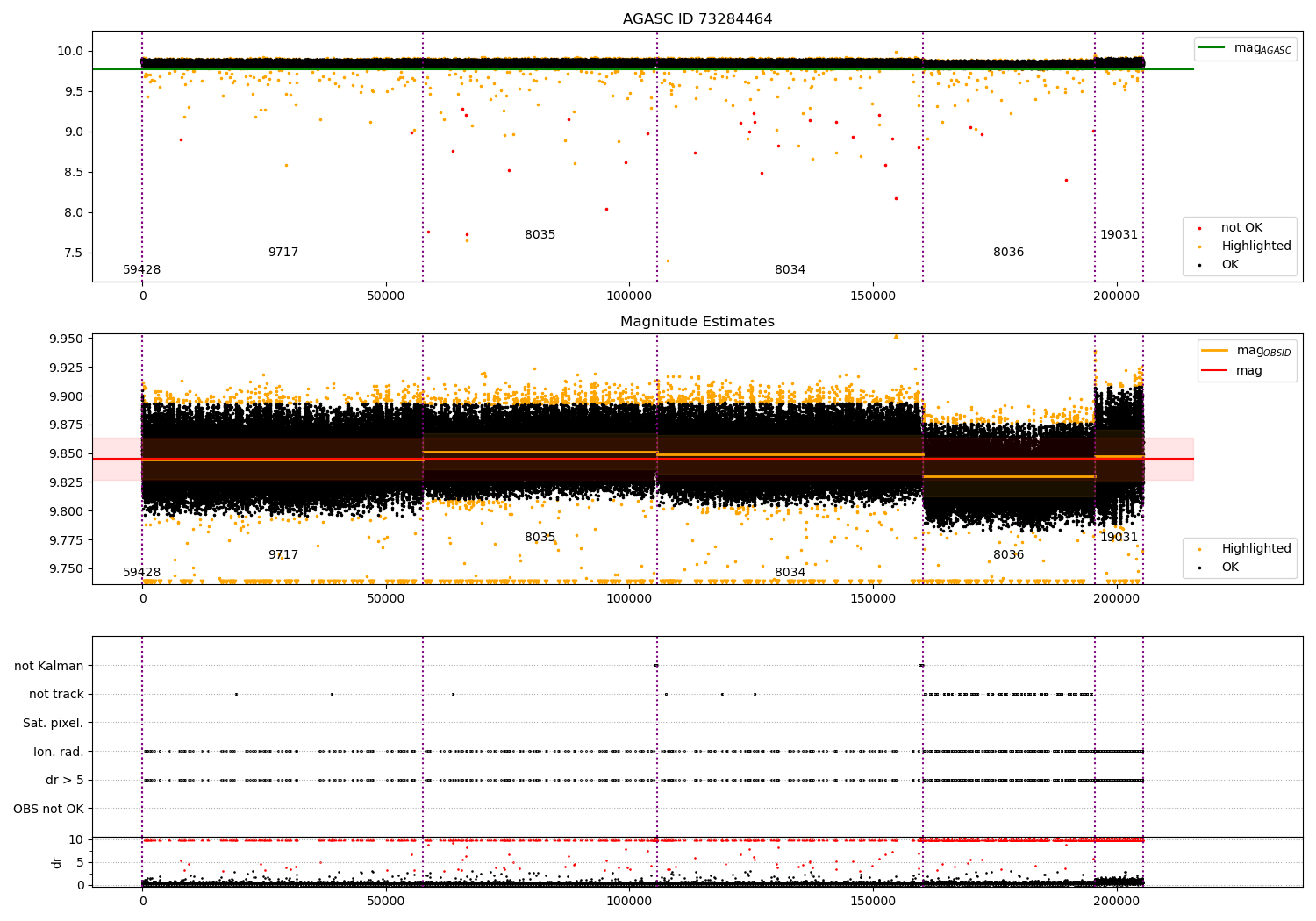Click the 'not Kalman' row label
This screenshot has height=921, width=1316.
tap(49, 667)
